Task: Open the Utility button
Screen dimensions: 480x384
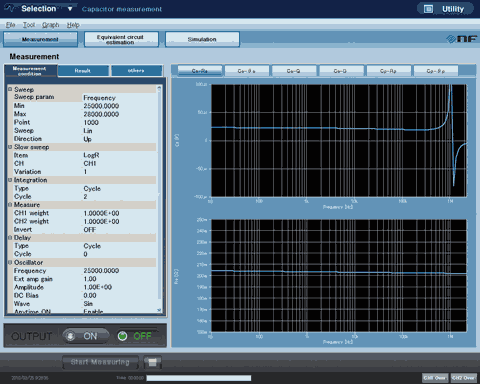Action: [445, 9]
